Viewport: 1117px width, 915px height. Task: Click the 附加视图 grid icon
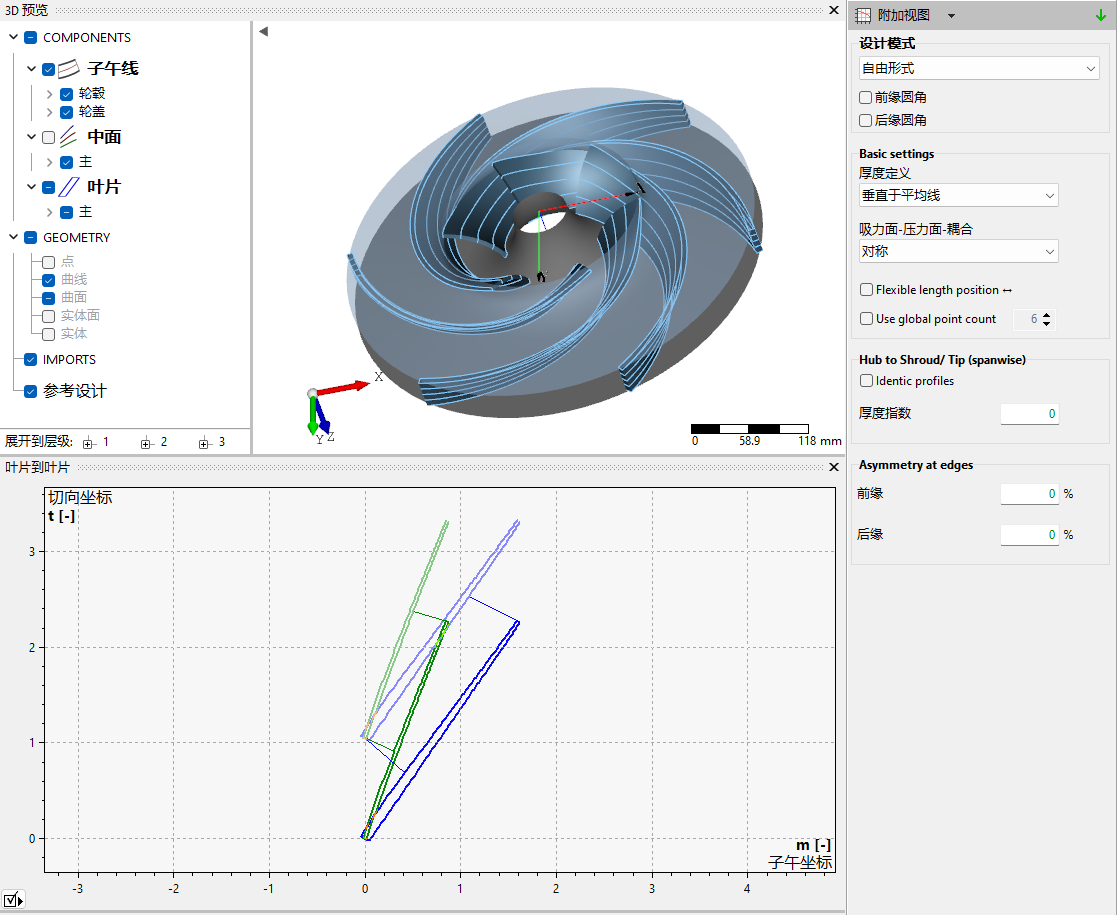(x=863, y=15)
